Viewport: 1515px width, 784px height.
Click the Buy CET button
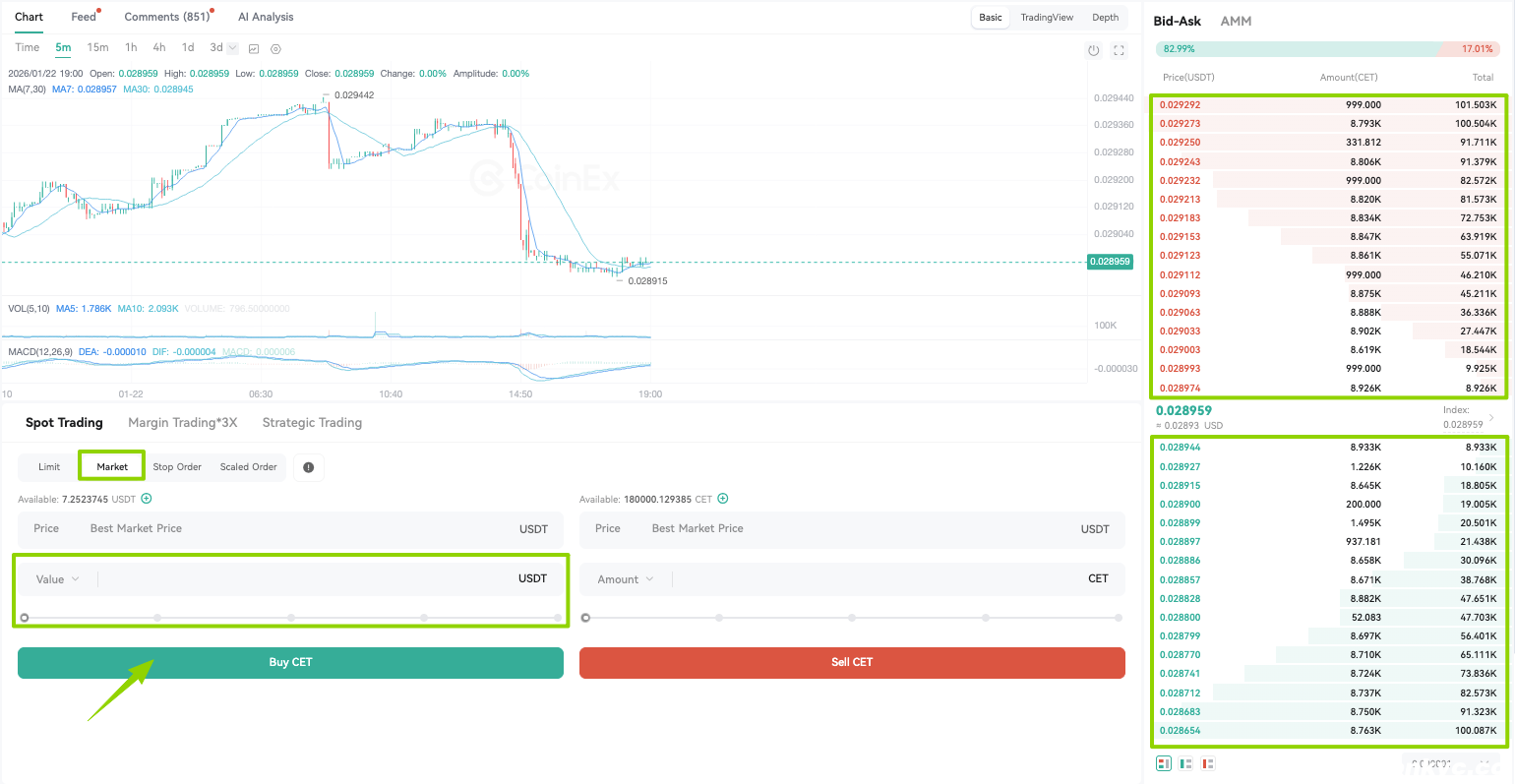tap(290, 662)
